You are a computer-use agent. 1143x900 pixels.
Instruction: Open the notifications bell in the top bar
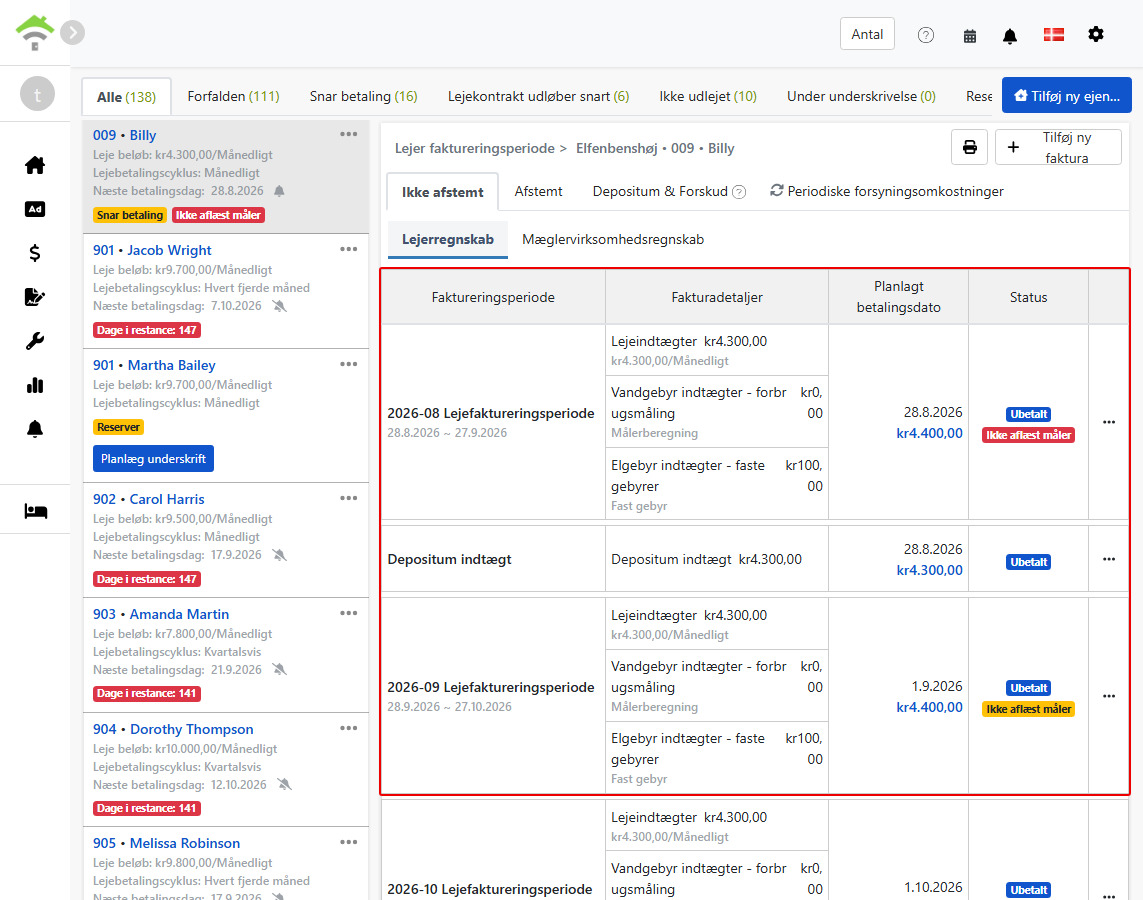point(1010,36)
